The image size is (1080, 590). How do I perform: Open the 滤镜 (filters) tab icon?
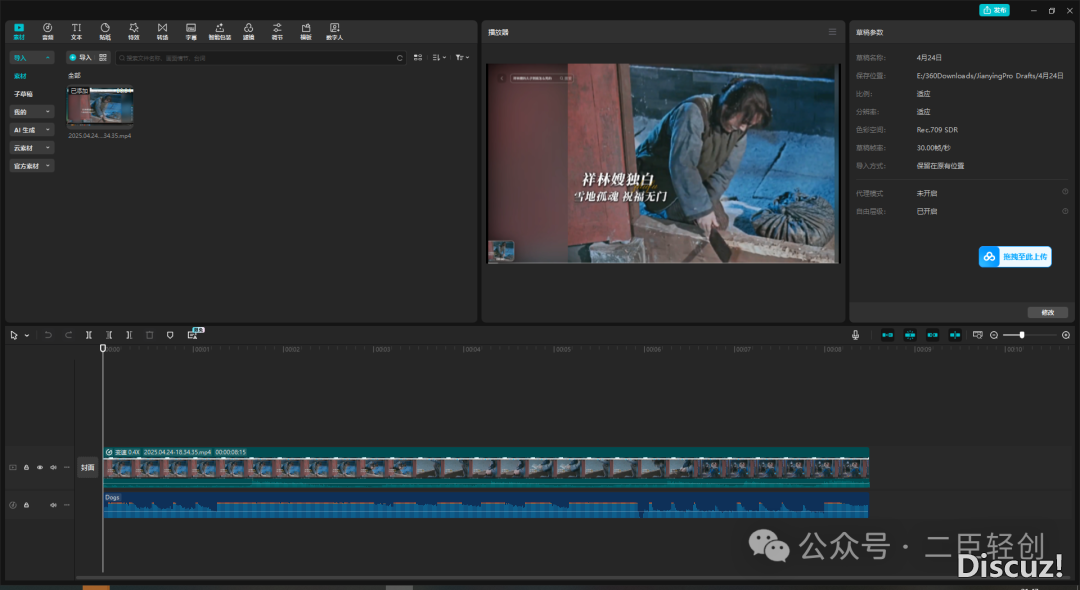249,31
